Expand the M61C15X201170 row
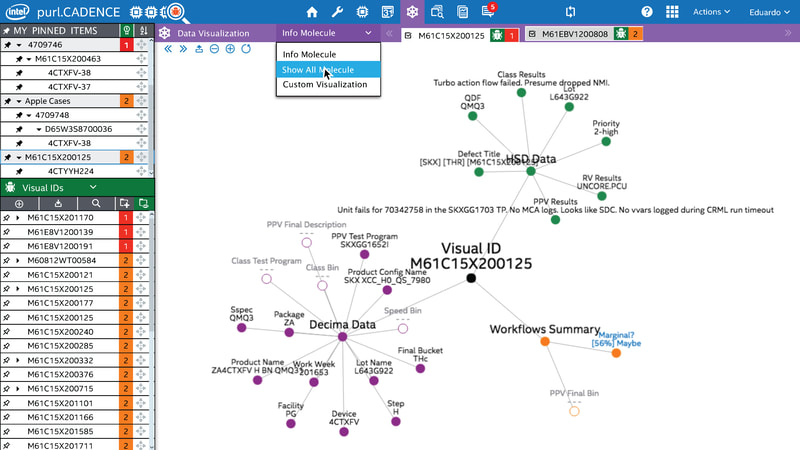Screen dimensions: 800x450 coord(18,218)
